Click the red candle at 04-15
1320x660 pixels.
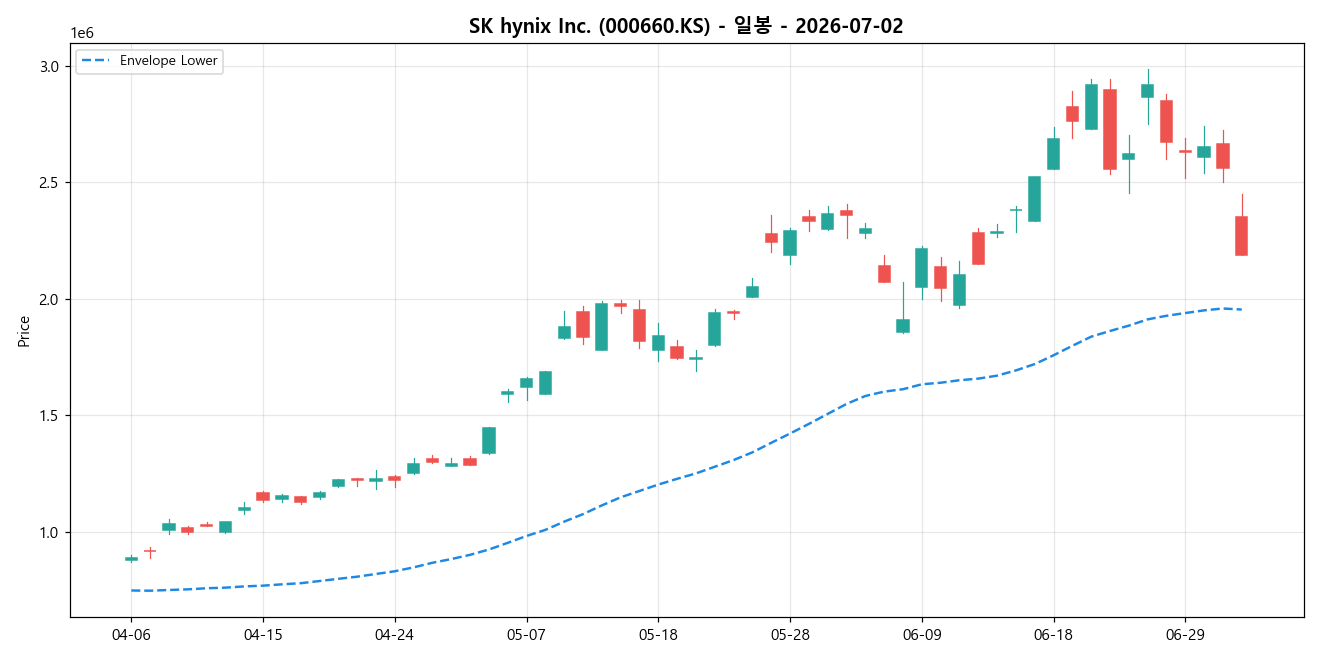(x=263, y=496)
